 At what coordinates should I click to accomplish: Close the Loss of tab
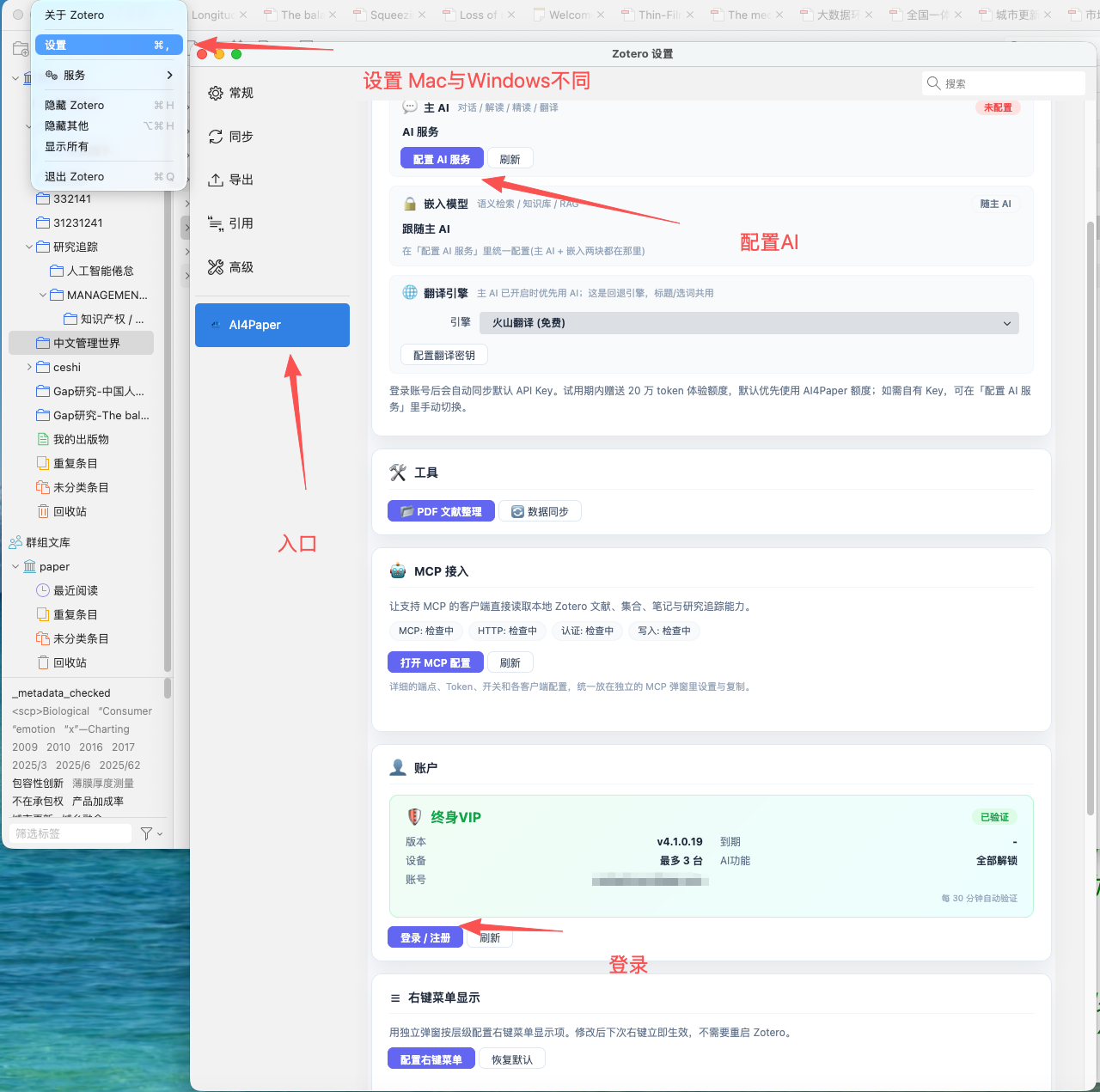point(511,15)
